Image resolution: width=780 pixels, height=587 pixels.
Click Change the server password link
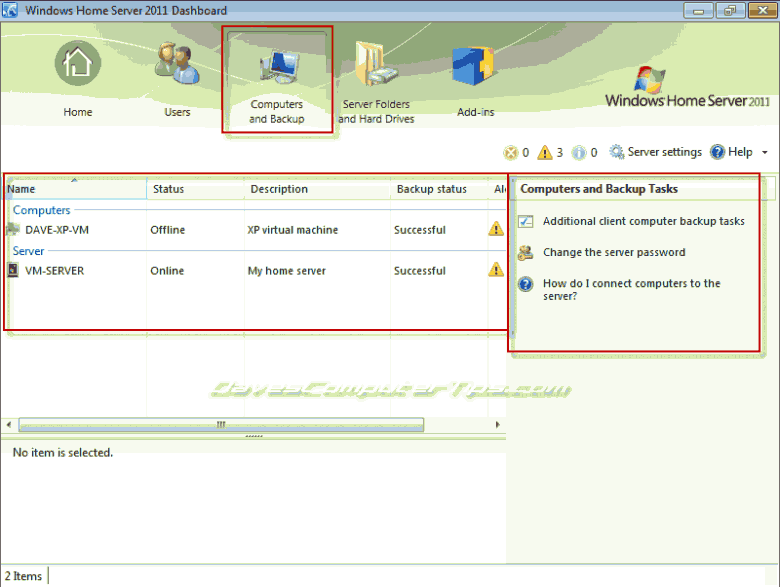click(614, 252)
